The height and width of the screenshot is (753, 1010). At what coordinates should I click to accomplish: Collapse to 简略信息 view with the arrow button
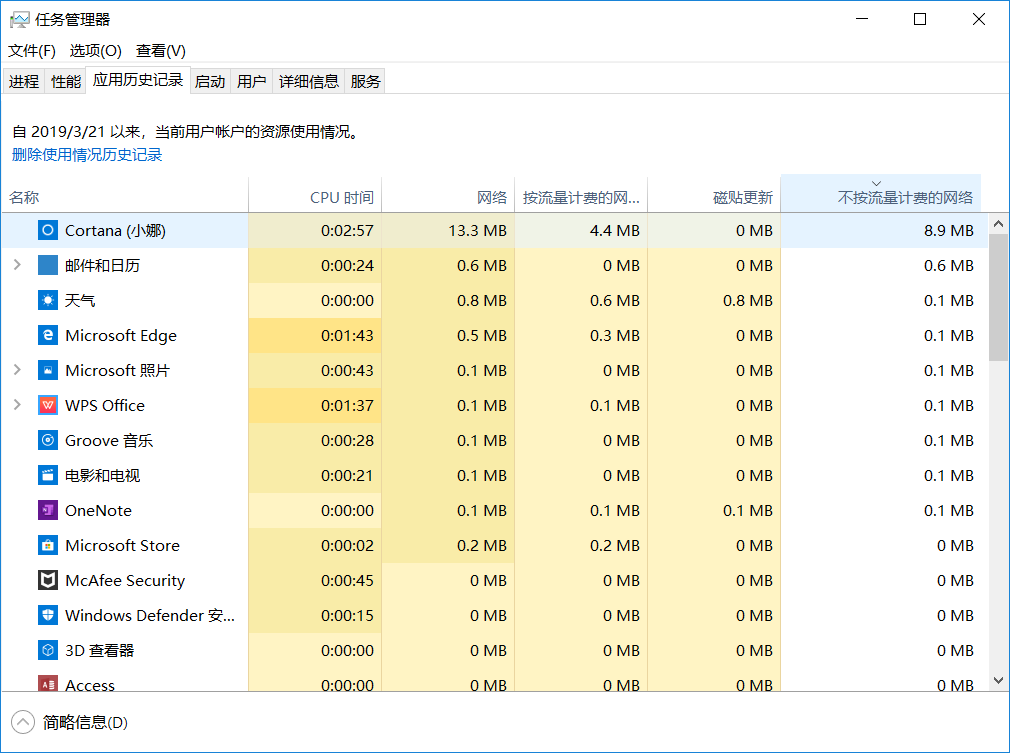click(23, 722)
